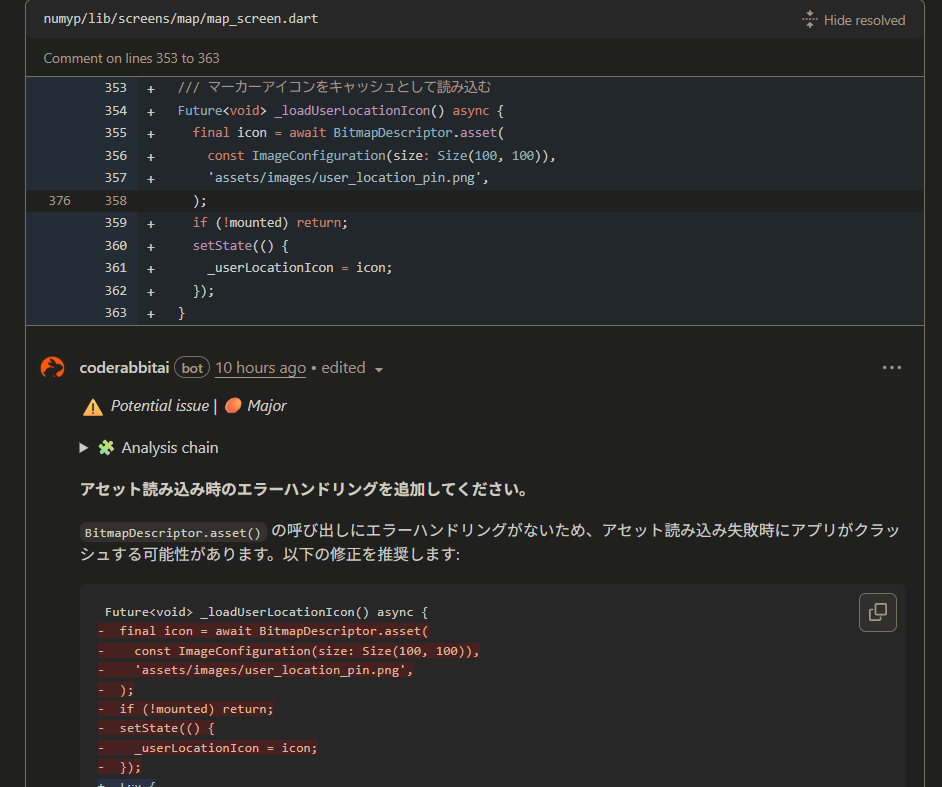Copy the suggested code block
The image size is (942, 787).
[877, 612]
